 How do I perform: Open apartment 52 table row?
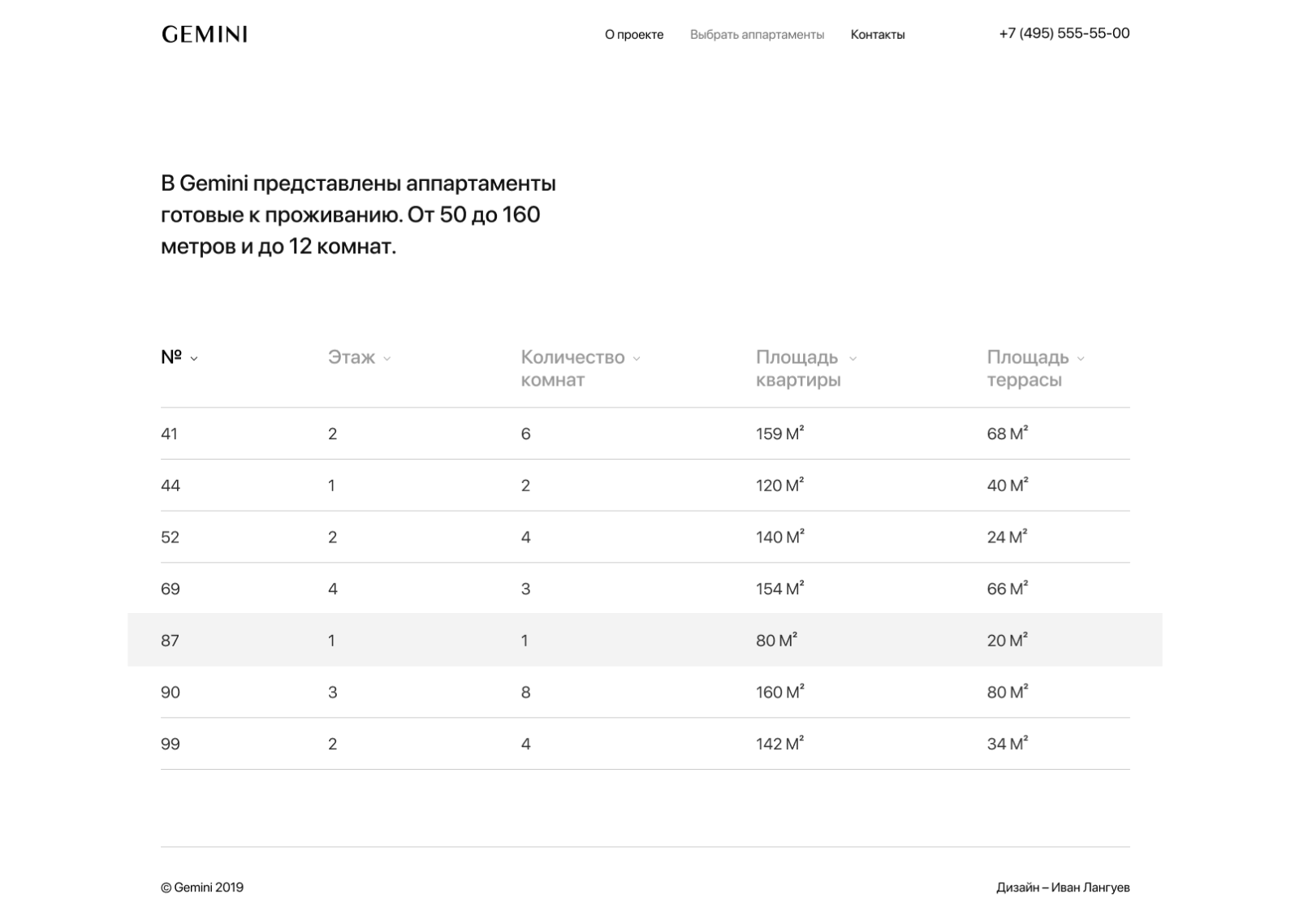pyautogui.click(x=645, y=538)
